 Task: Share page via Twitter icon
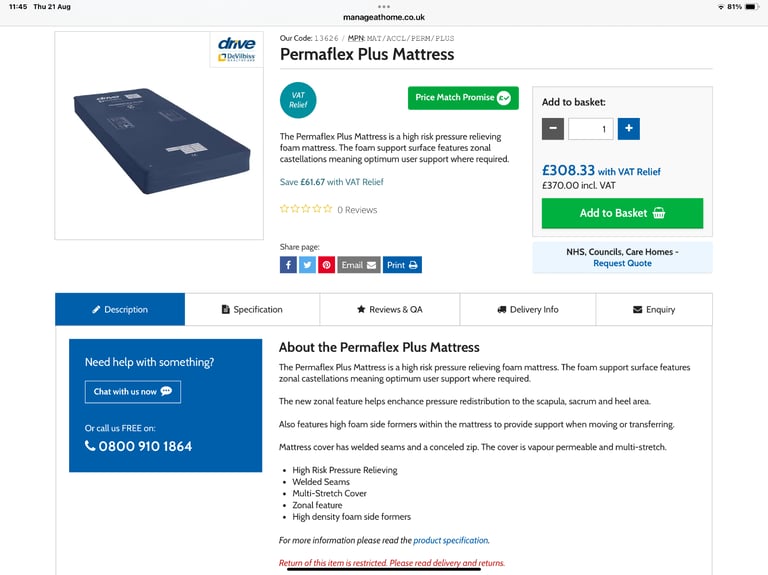307,265
